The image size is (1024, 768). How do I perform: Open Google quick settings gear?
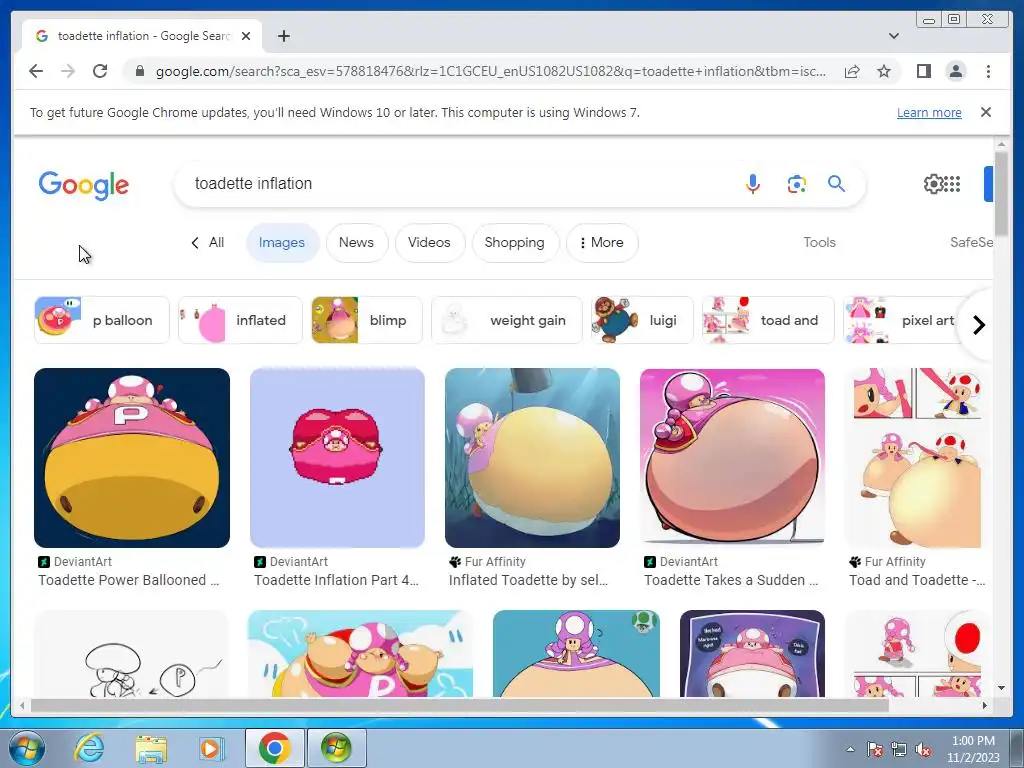click(x=933, y=184)
